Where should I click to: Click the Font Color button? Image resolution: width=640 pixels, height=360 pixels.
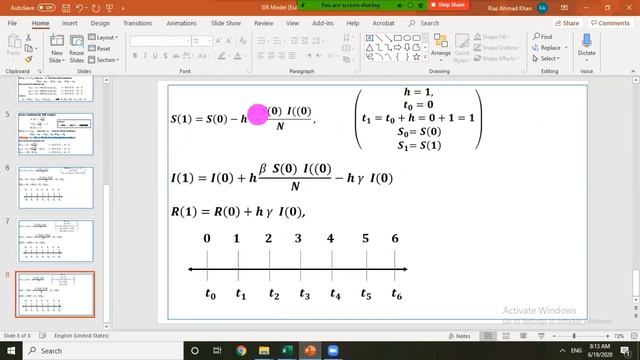[238, 56]
